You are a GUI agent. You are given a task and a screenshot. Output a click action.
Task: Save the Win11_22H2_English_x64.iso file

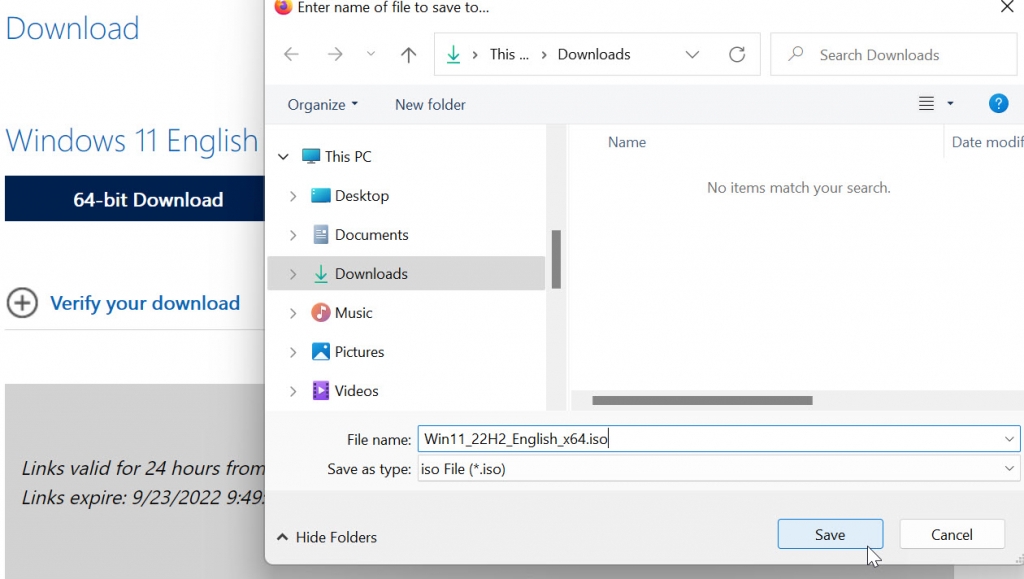[830, 533]
